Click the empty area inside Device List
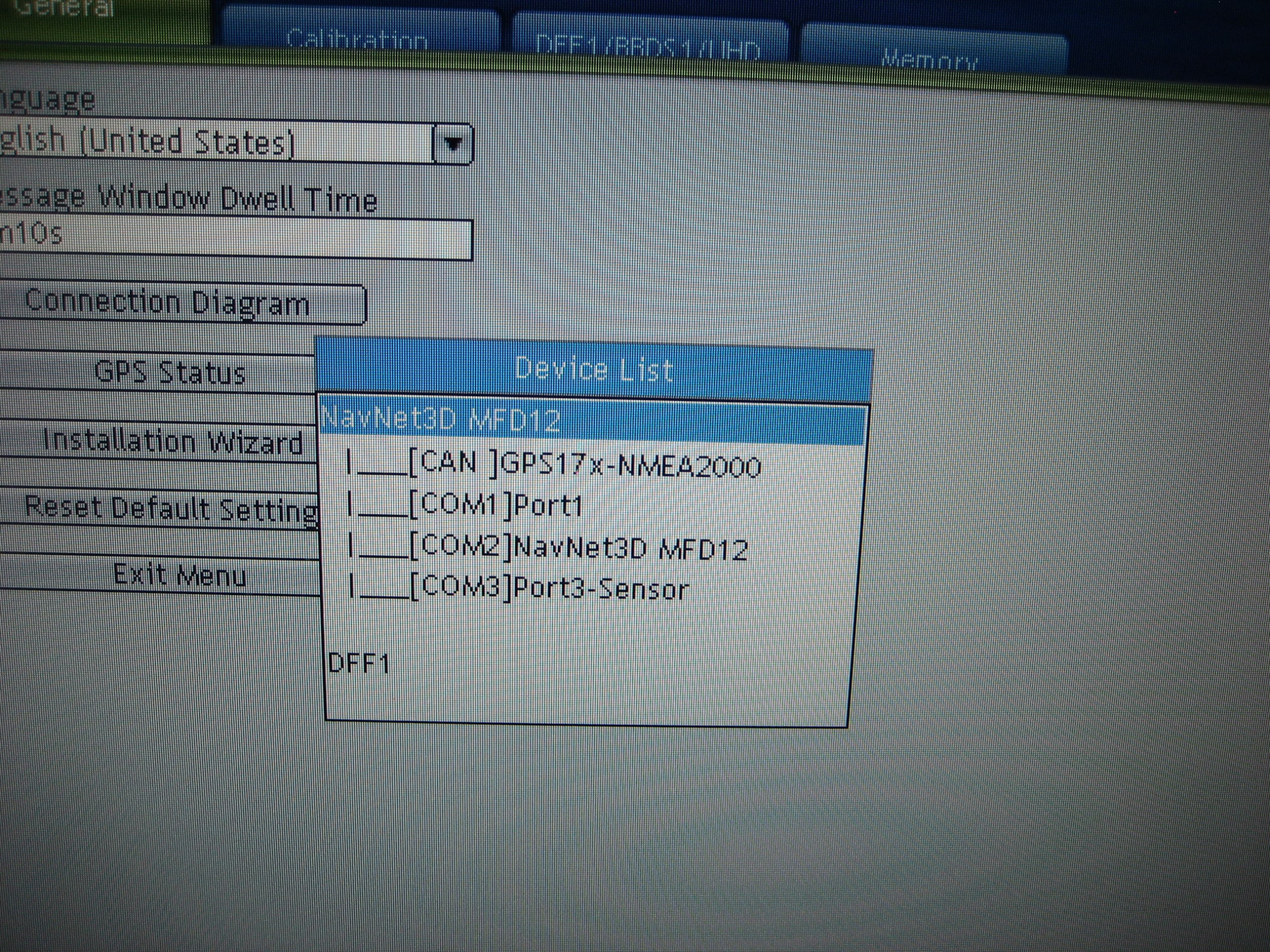1270x952 pixels. (x=632, y=689)
